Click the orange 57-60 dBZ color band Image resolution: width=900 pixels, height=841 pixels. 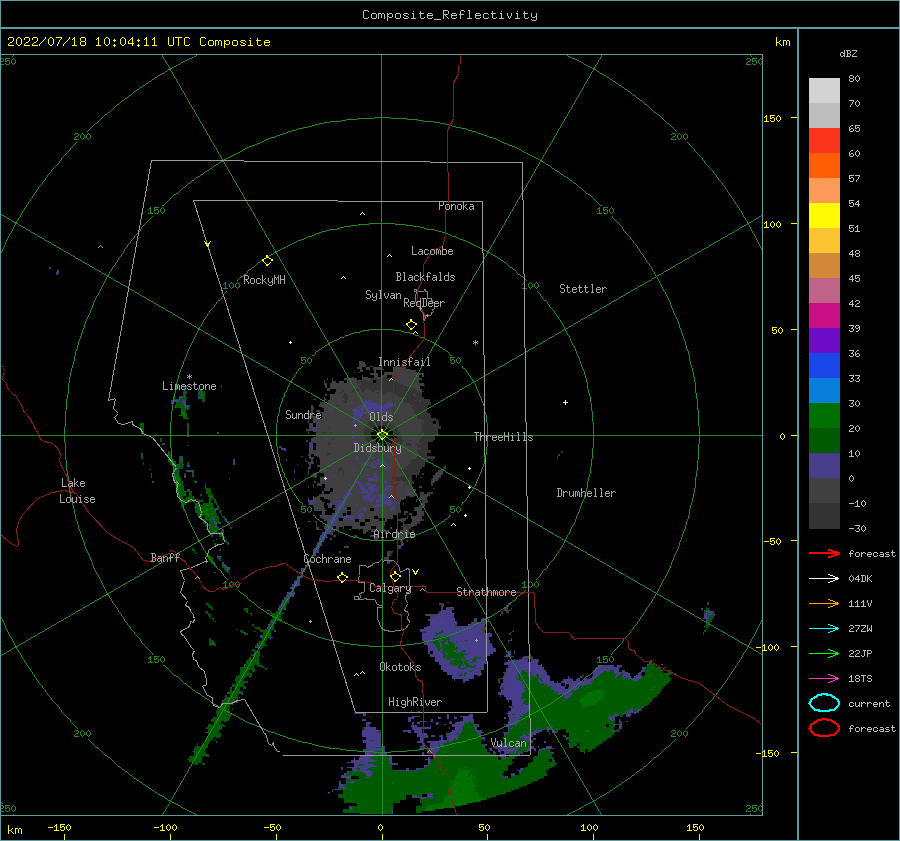pos(824,166)
